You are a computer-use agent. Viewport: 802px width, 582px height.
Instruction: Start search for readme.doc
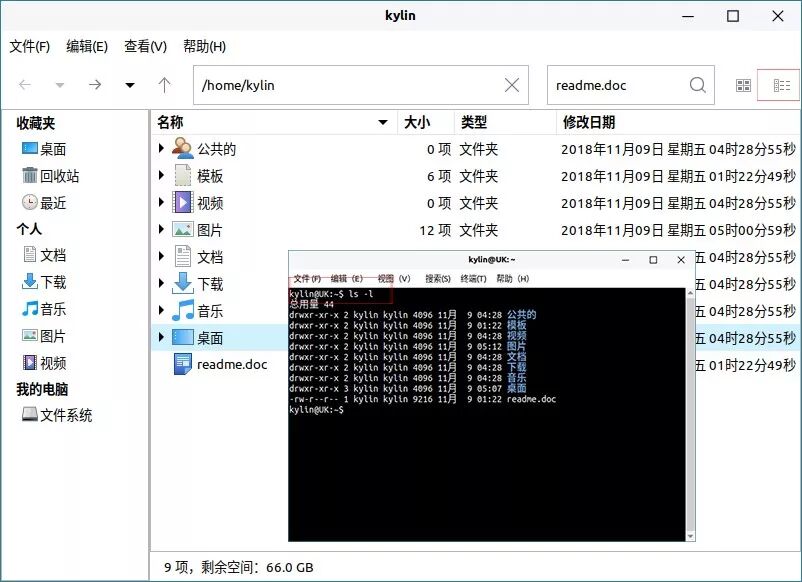point(697,85)
